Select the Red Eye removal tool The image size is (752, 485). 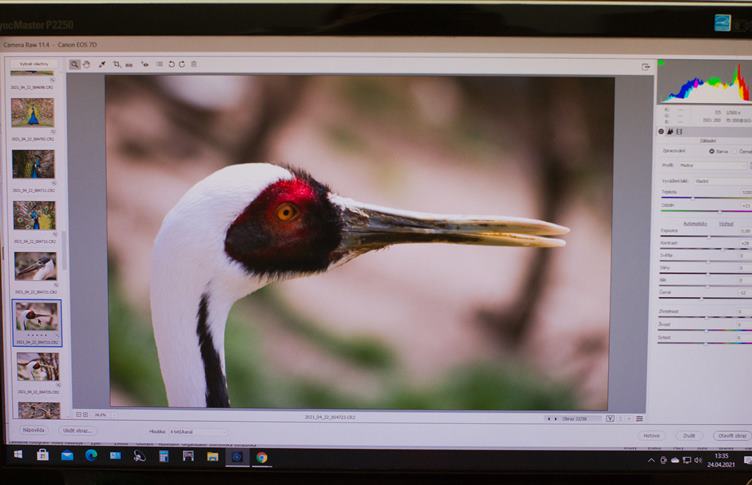point(145,64)
